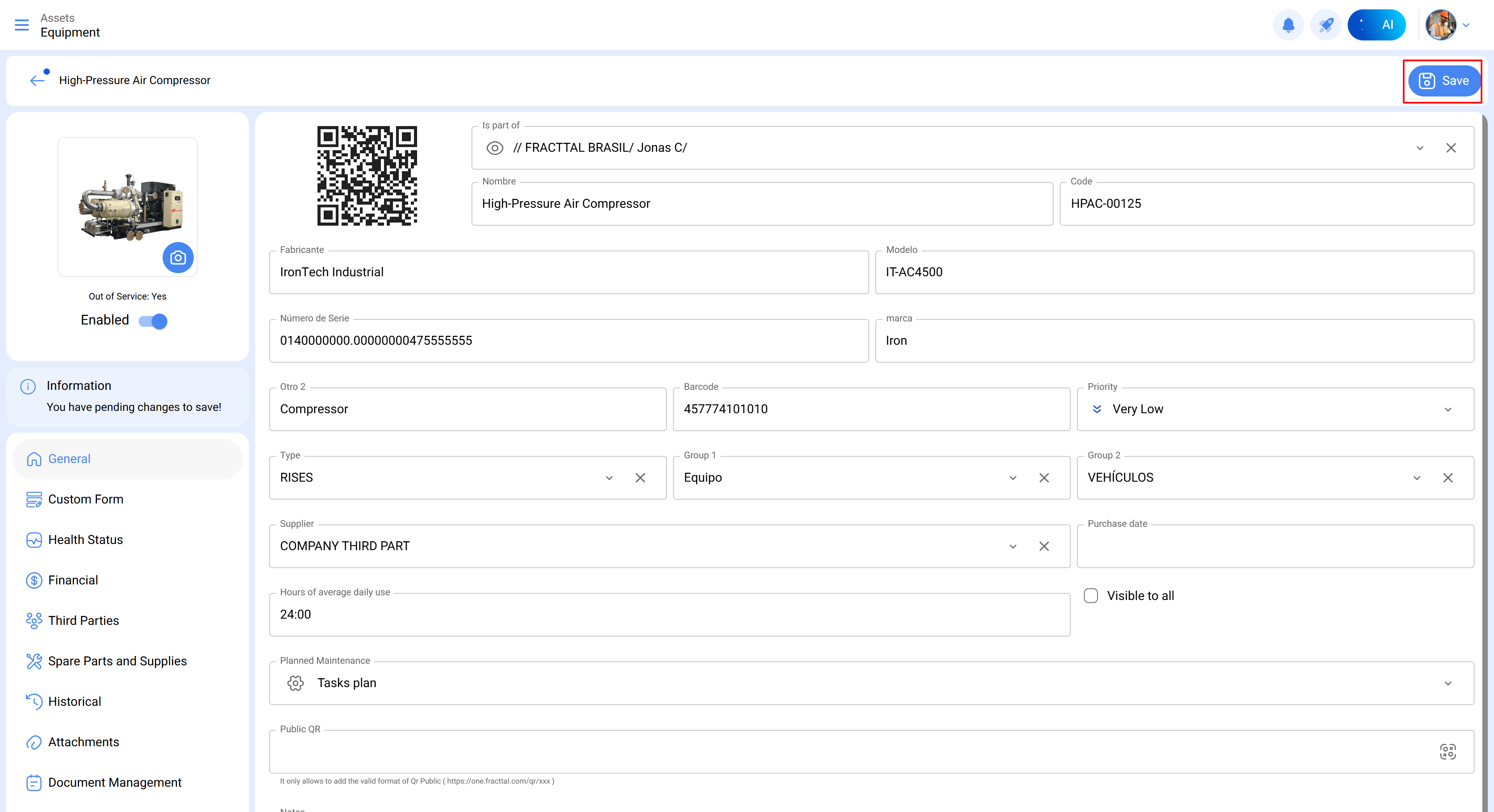Click the Purchase date field
Screen dimensions: 1494x812
tap(1275, 546)
